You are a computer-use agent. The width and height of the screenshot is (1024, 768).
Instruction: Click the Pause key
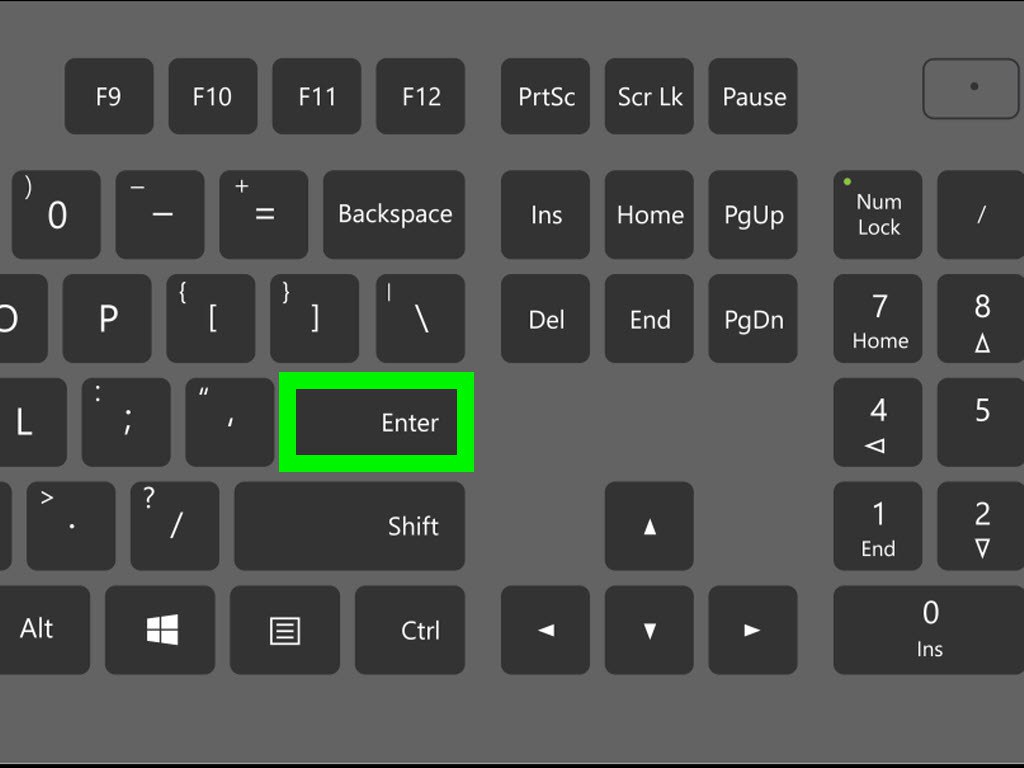tap(753, 97)
